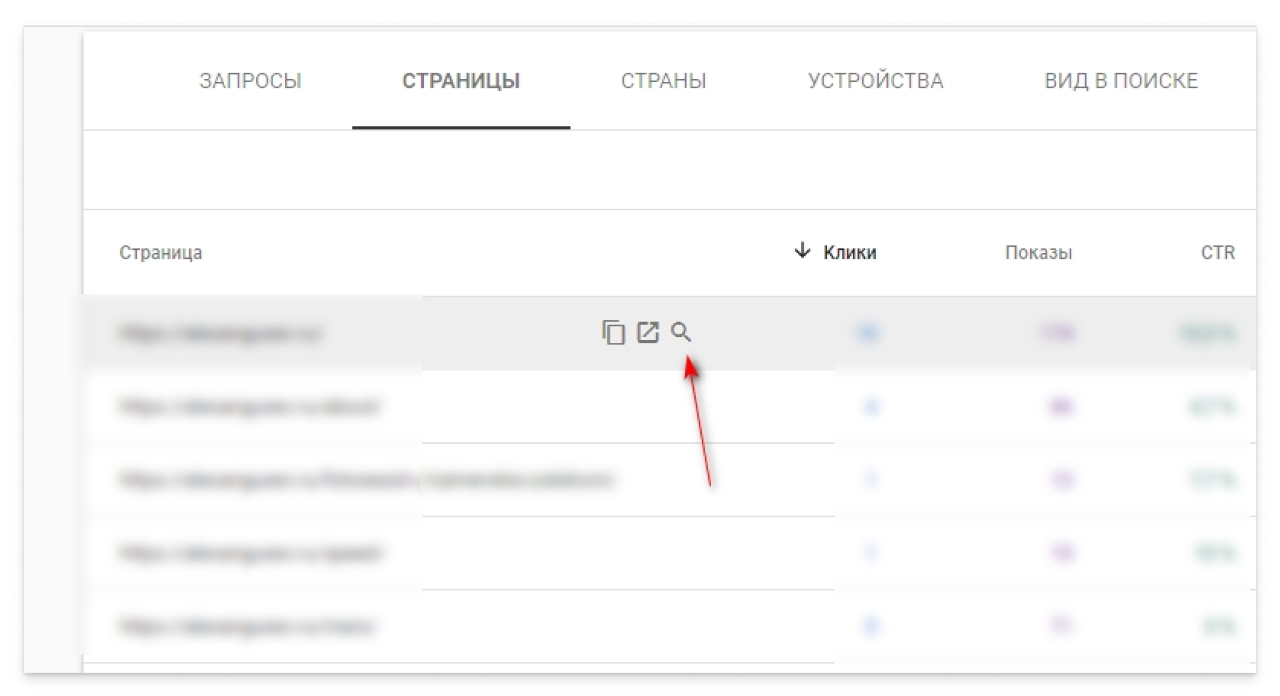The width and height of the screenshot is (1280, 696).
Task: Open the top page in a new tab
Action: [646, 333]
